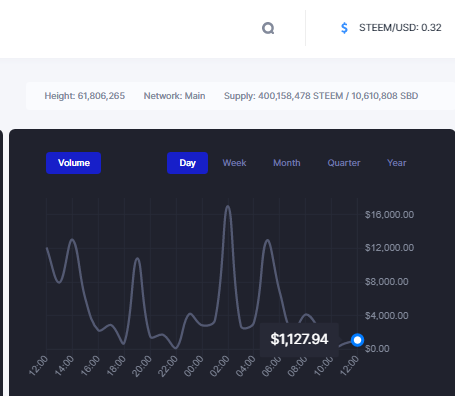Switch chart range to Month
Viewport: 455px width, 396px height.
click(287, 163)
